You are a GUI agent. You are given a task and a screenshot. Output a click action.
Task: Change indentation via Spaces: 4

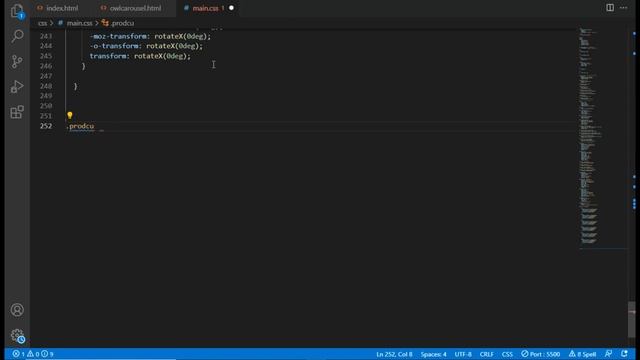coord(433,354)
